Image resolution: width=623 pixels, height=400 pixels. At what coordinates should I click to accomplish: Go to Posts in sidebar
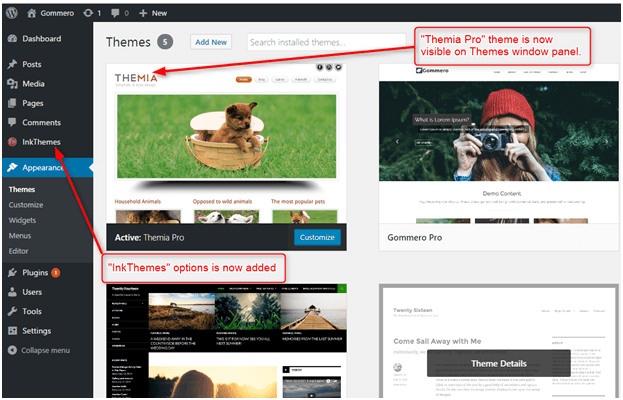pos(32,64)
